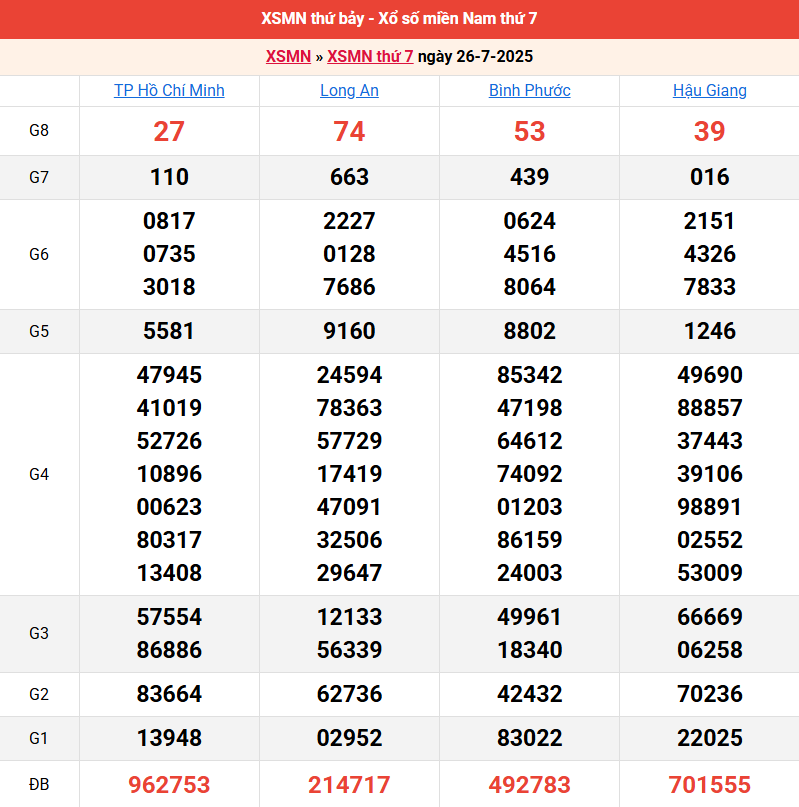Viewport: 799px width, 807px height.
Task: Click the G6 number 0817
Action: tap(169, 221)
